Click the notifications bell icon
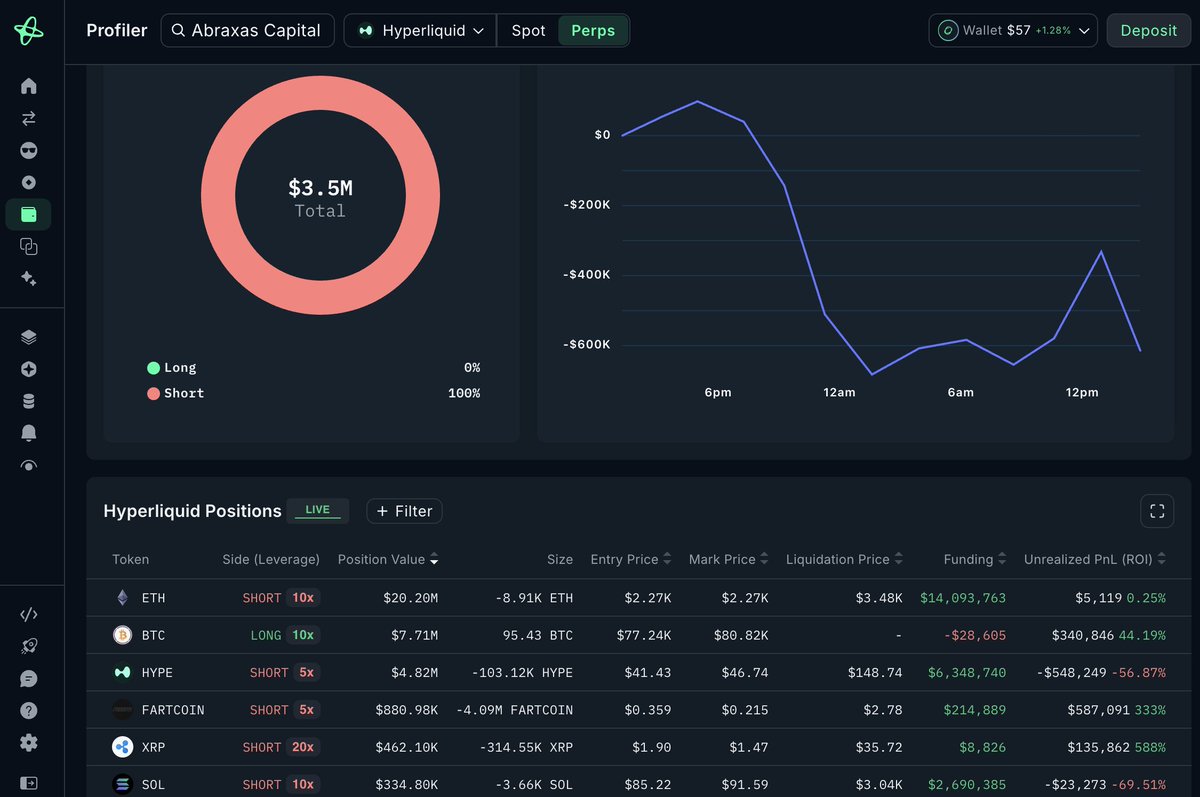This screenshot has height=797, width=1200. pyautogui.click(x=28, y=433)
